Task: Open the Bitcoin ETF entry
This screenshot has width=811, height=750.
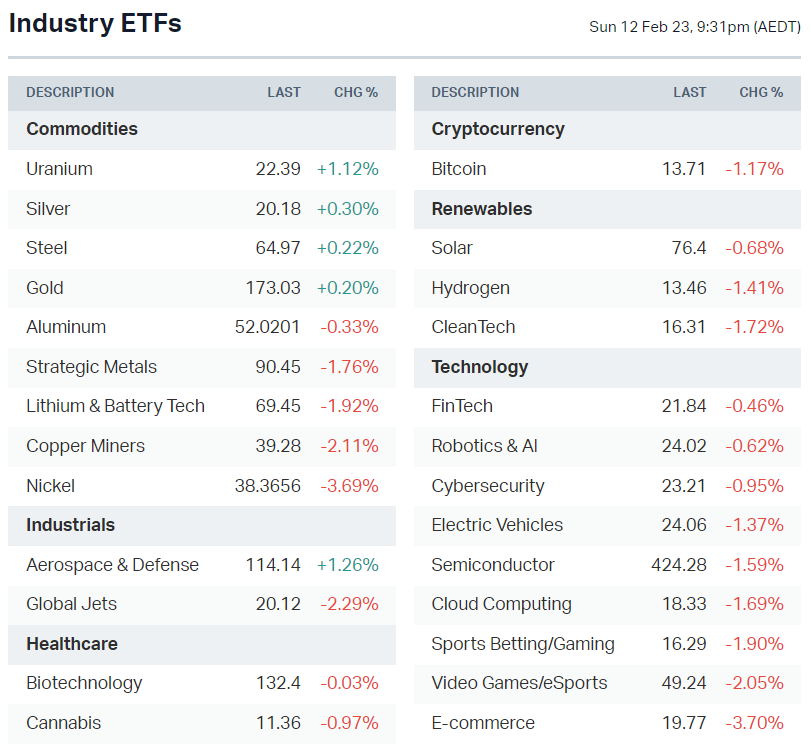Action: pos(459,169)
